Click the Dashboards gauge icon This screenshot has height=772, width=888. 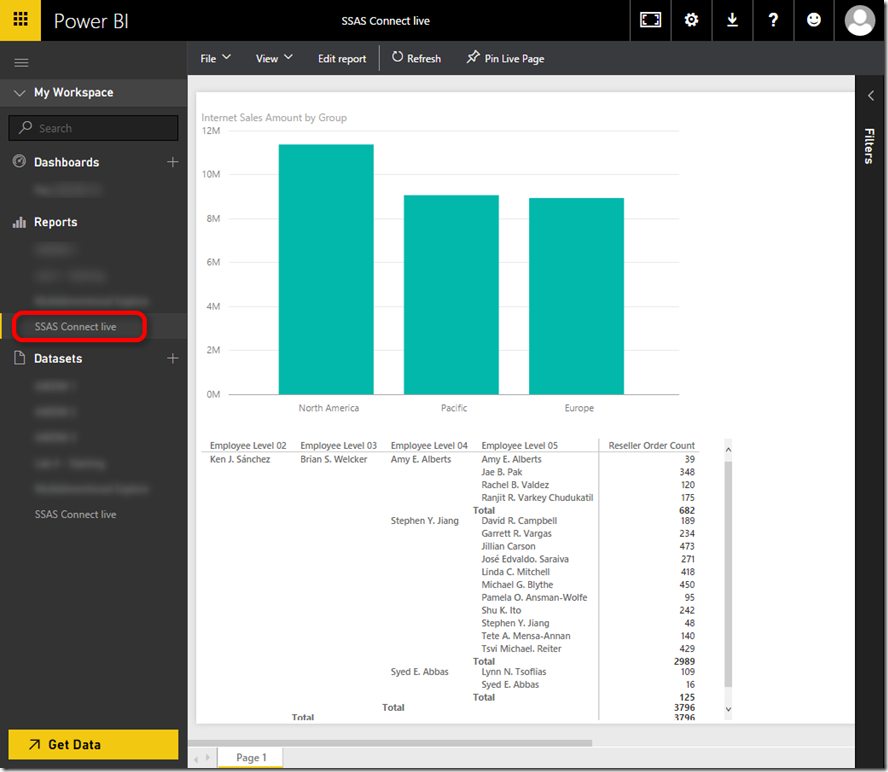pos(19,161)
